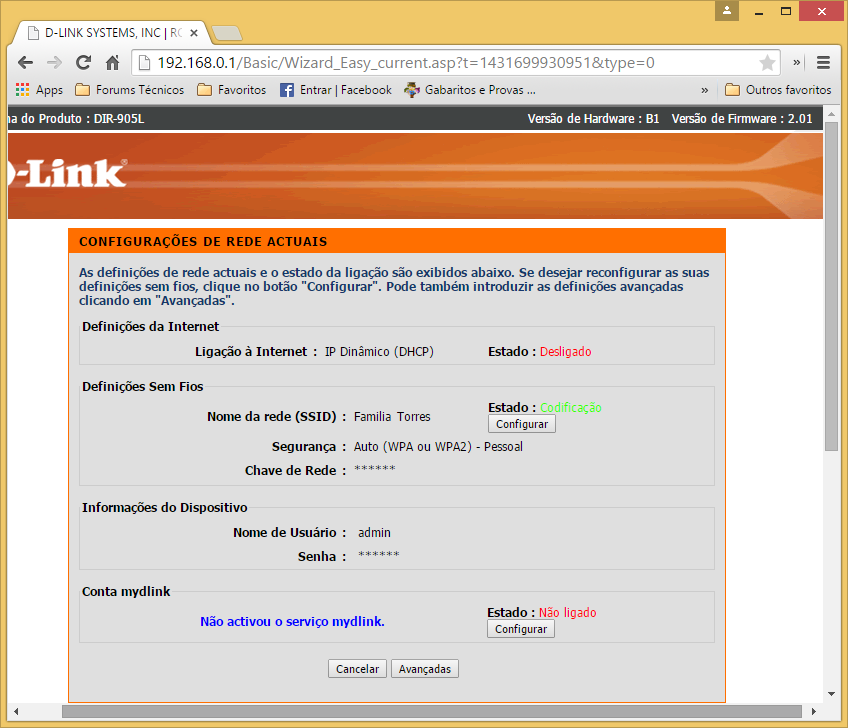The width and height of the screenshot is (848, 728).
Task: Open the Outros favoritos folder
Action: (778, 90)
